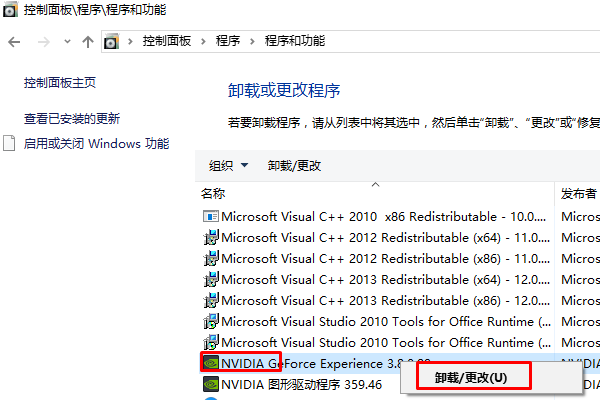Click the window title bar program icon
Viewport: 600px width, 400px height.
point(10,10)
